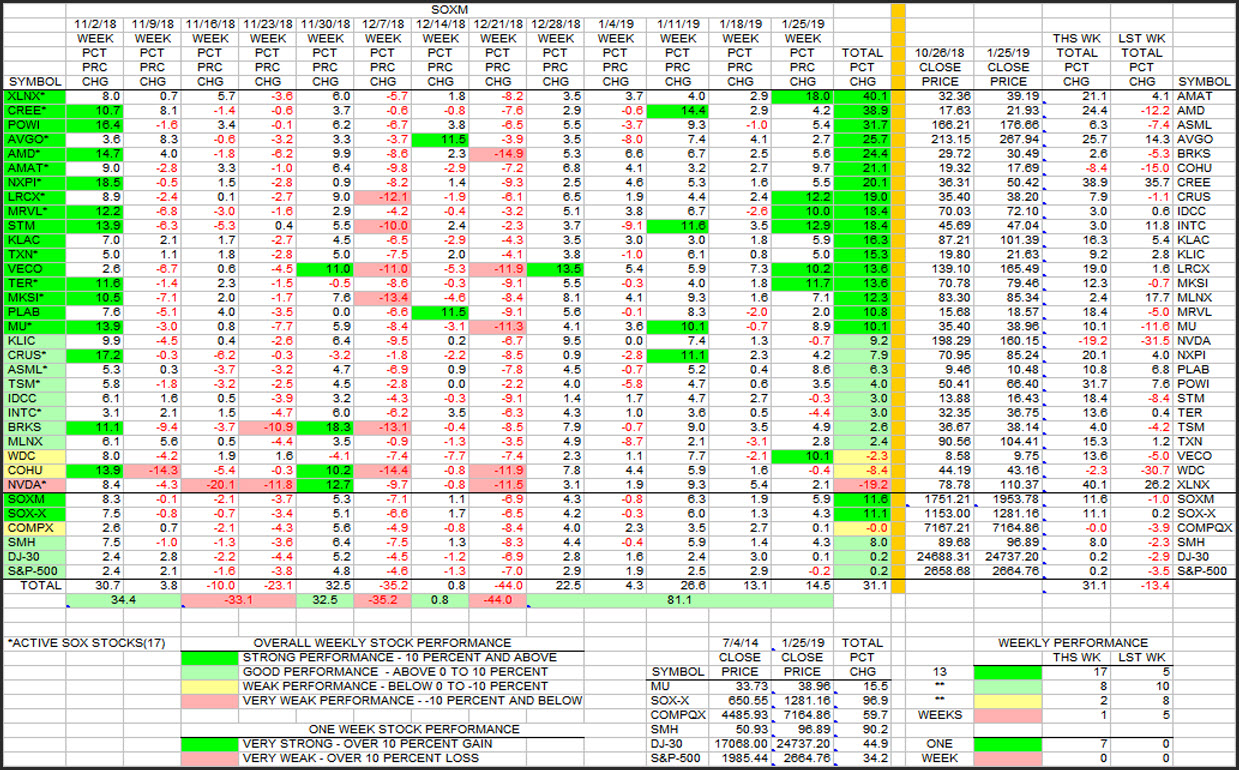1239x770 pixels.
Task: Click the OVERALL WEEKLY STOCK PERFORMANCE heading
Action: 382,643
